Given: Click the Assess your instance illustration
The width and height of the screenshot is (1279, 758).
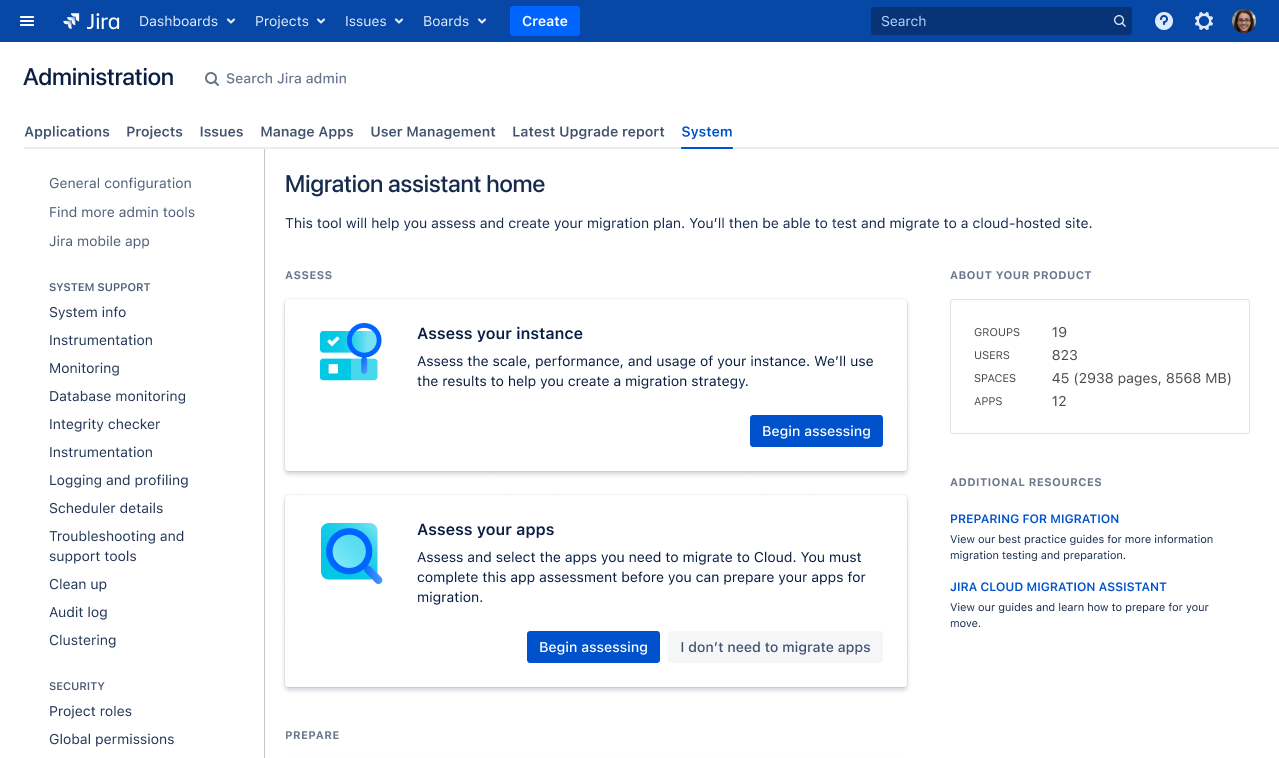Looking at the screenshot, I should [350, 352].
